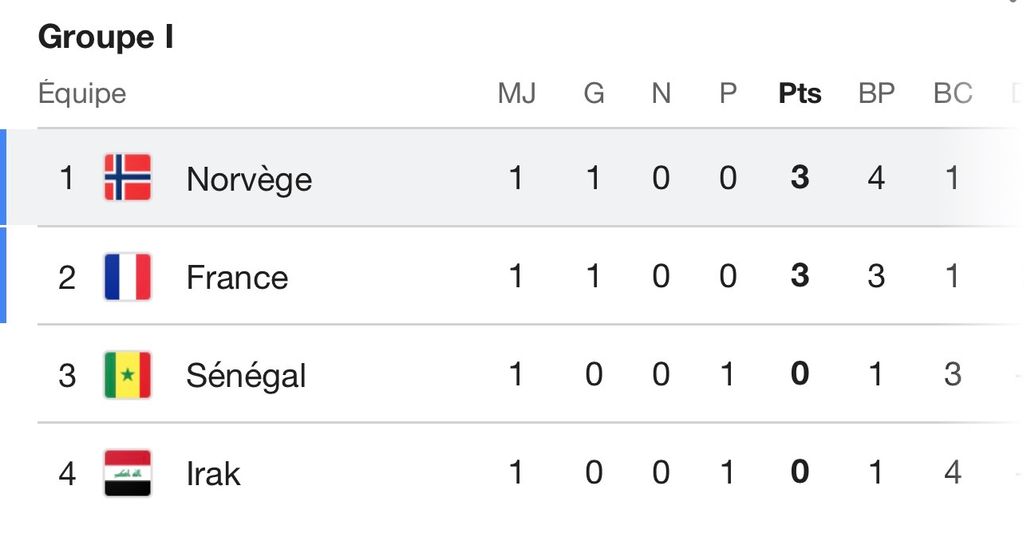This screenshot has height=537, width=1024.
Task: Click the N draws column header
Action: tap(661, 93)
